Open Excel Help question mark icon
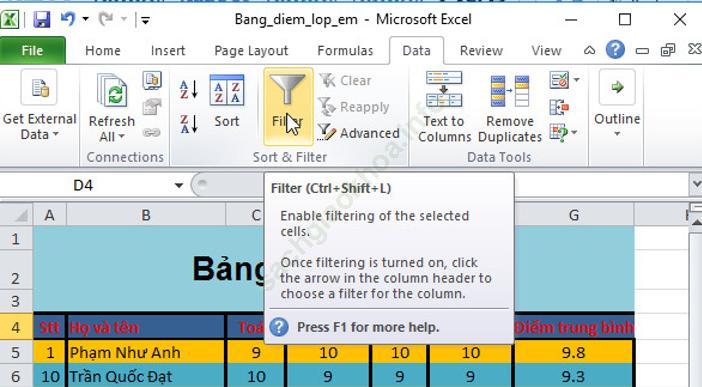702x387 pixels. point(615,50)
